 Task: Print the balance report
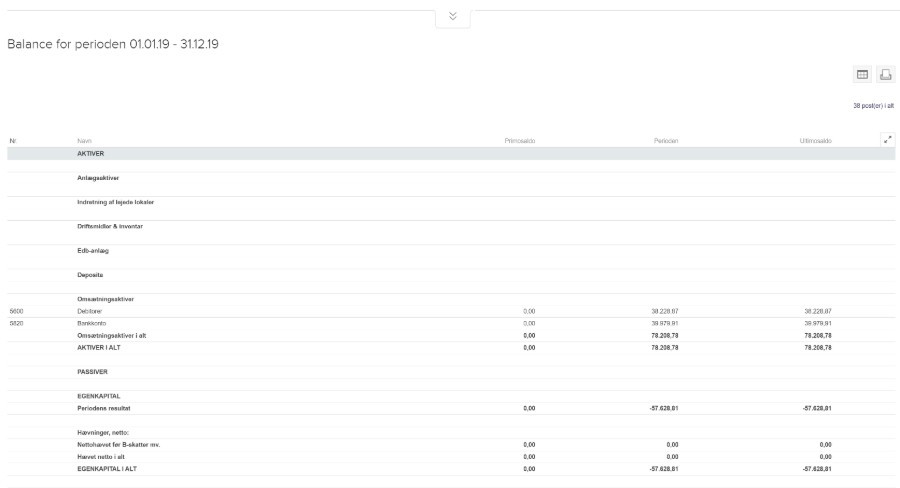tap(884, 74)
